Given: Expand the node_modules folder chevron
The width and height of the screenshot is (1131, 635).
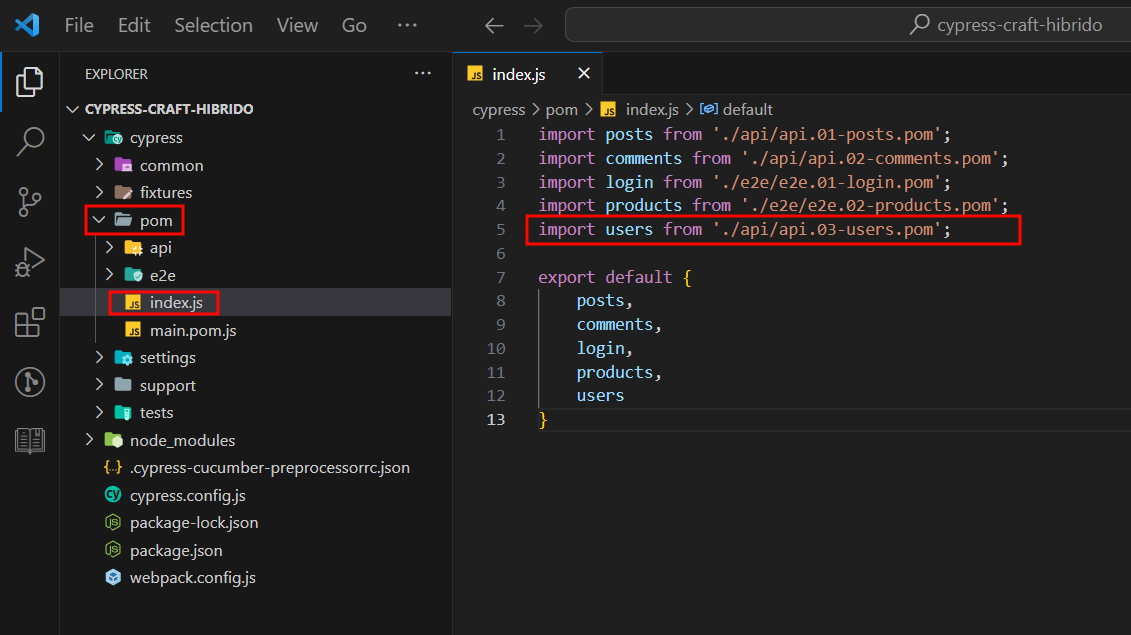Looking at the screenshot, I should tap(89, 439).
